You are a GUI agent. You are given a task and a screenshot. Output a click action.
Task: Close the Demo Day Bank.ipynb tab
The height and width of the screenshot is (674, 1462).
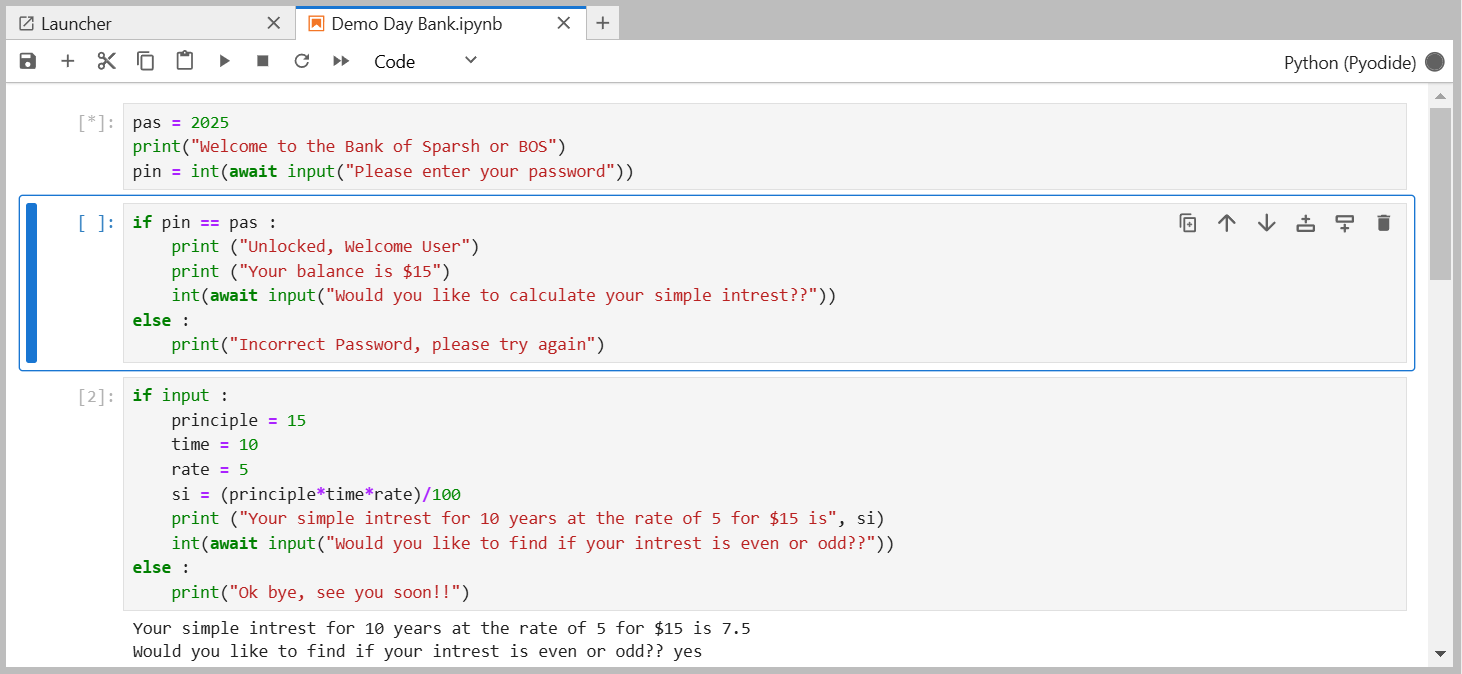coord(564,23)
